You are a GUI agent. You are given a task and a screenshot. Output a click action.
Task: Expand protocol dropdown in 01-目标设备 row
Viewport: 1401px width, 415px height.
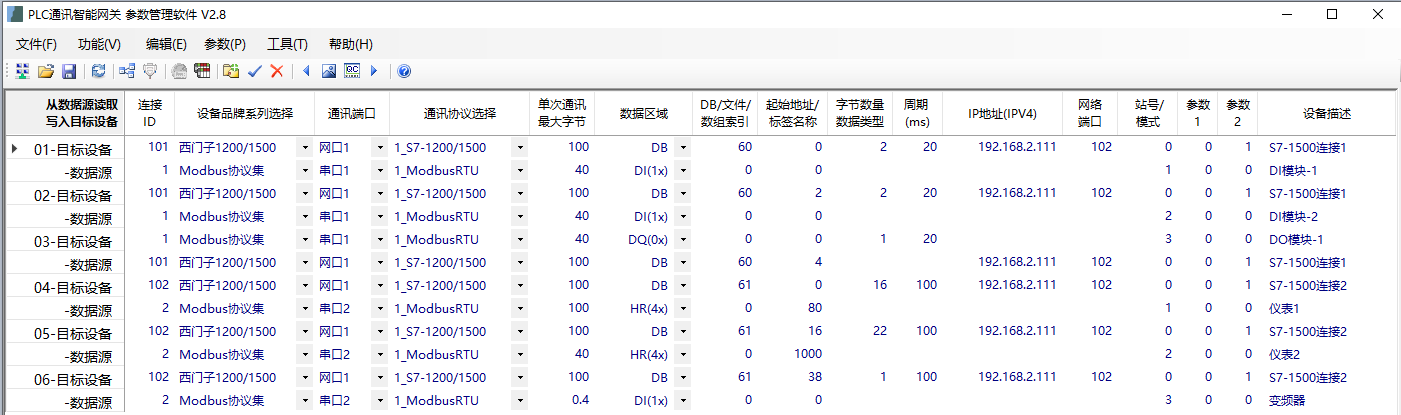520,148
